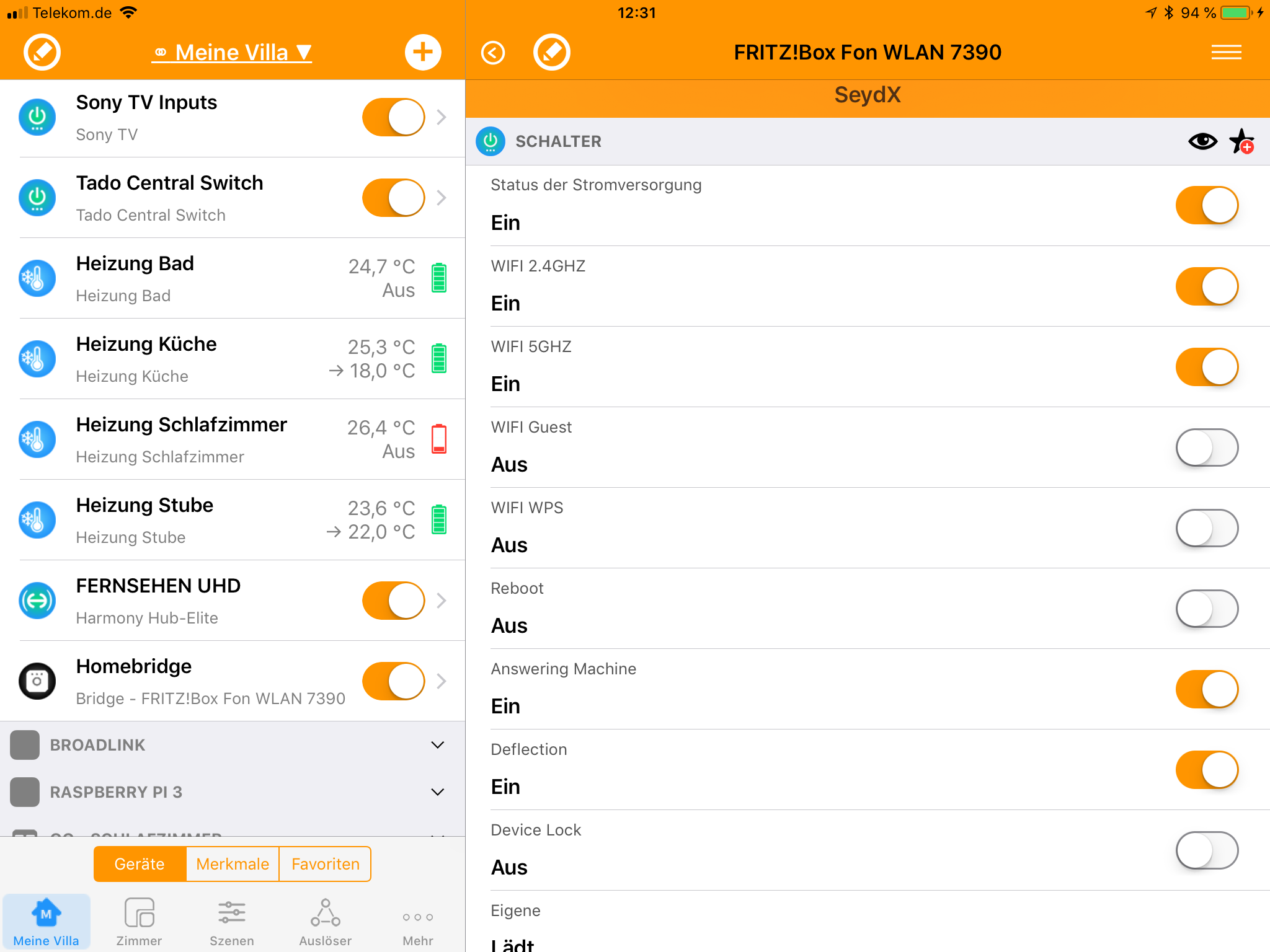Select the Favoriten segment button
The image size is (1270, 952).
point(325,864)
